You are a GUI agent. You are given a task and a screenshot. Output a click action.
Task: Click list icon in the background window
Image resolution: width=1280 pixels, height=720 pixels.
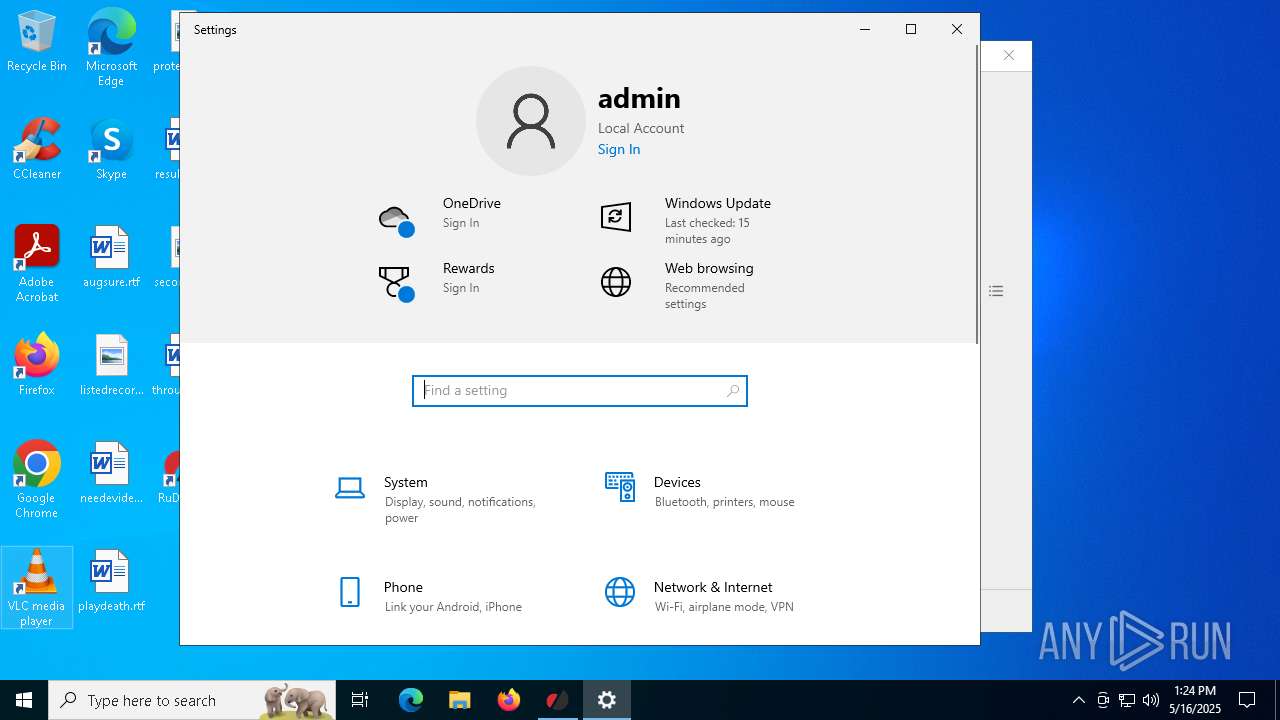pyautogui.click(x=996, y=291)
